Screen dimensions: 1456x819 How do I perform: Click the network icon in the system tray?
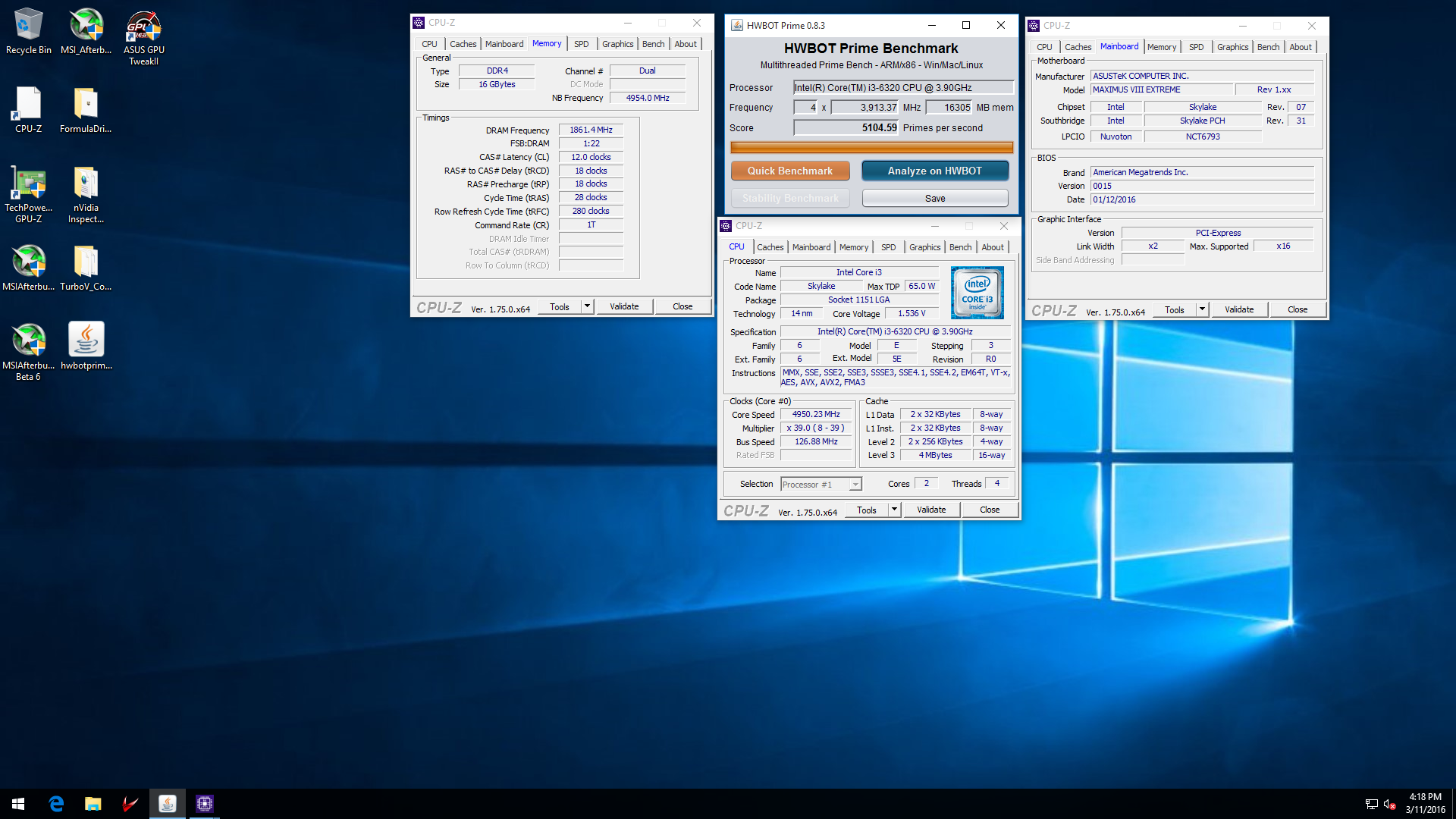[x=1371, y=804]
